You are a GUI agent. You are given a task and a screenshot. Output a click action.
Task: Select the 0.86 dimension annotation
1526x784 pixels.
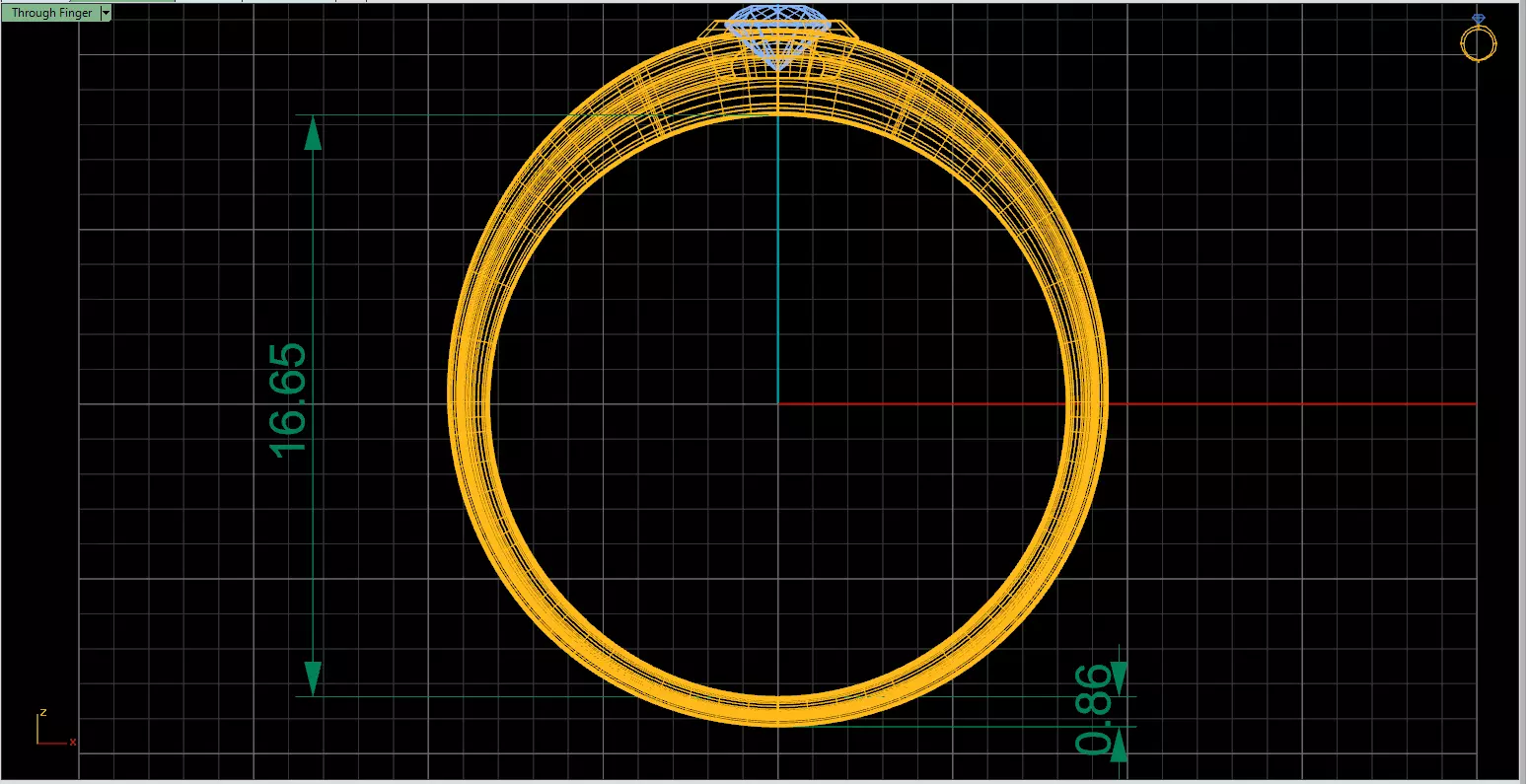pyautogui.click(x=1093, y=709)
